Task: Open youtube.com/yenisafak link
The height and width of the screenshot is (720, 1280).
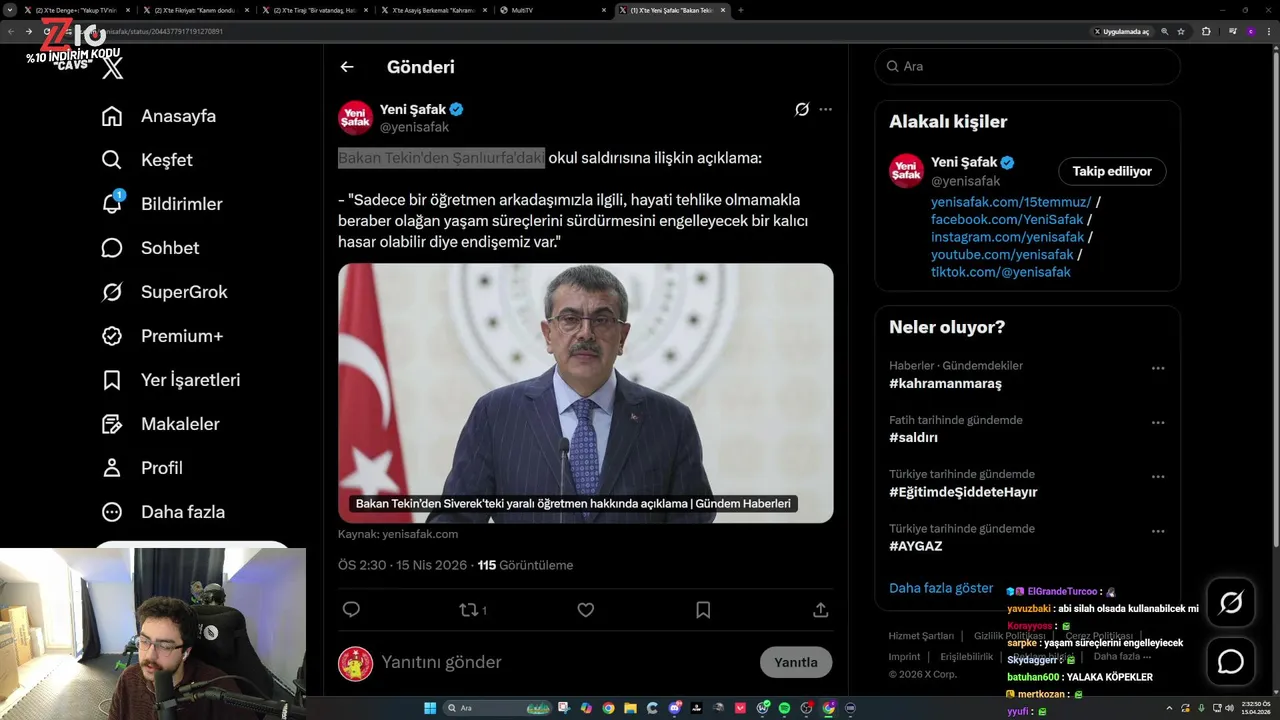Action: point(1002,255)
